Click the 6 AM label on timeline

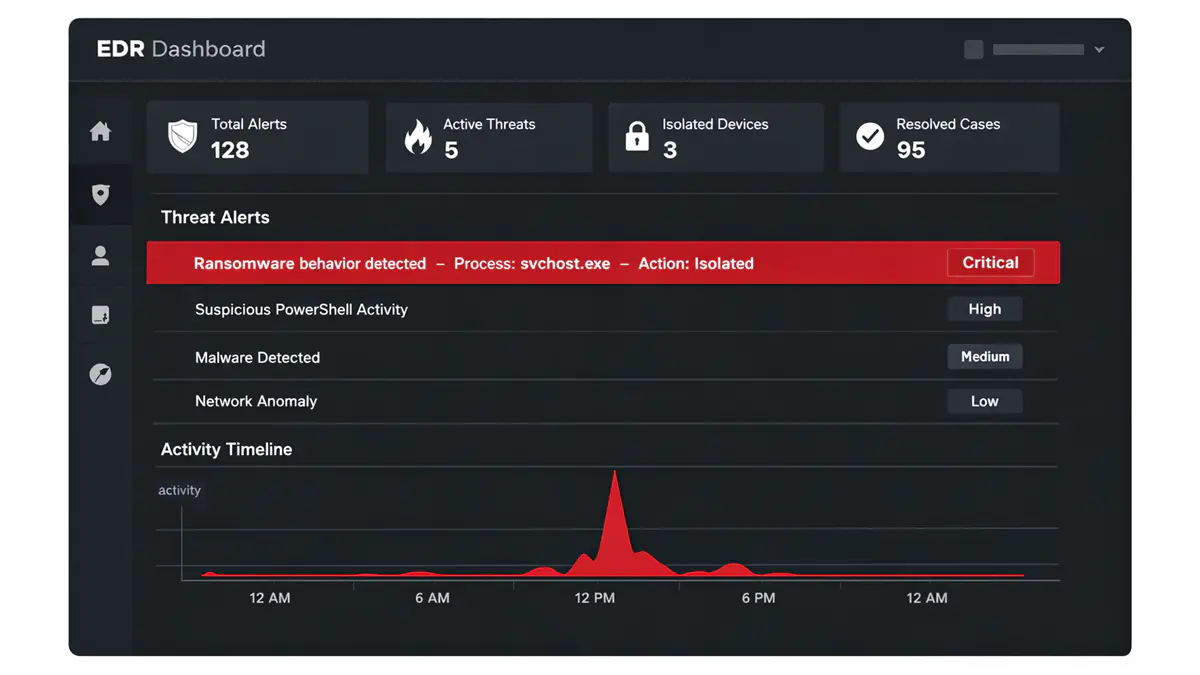coord(432,598)
